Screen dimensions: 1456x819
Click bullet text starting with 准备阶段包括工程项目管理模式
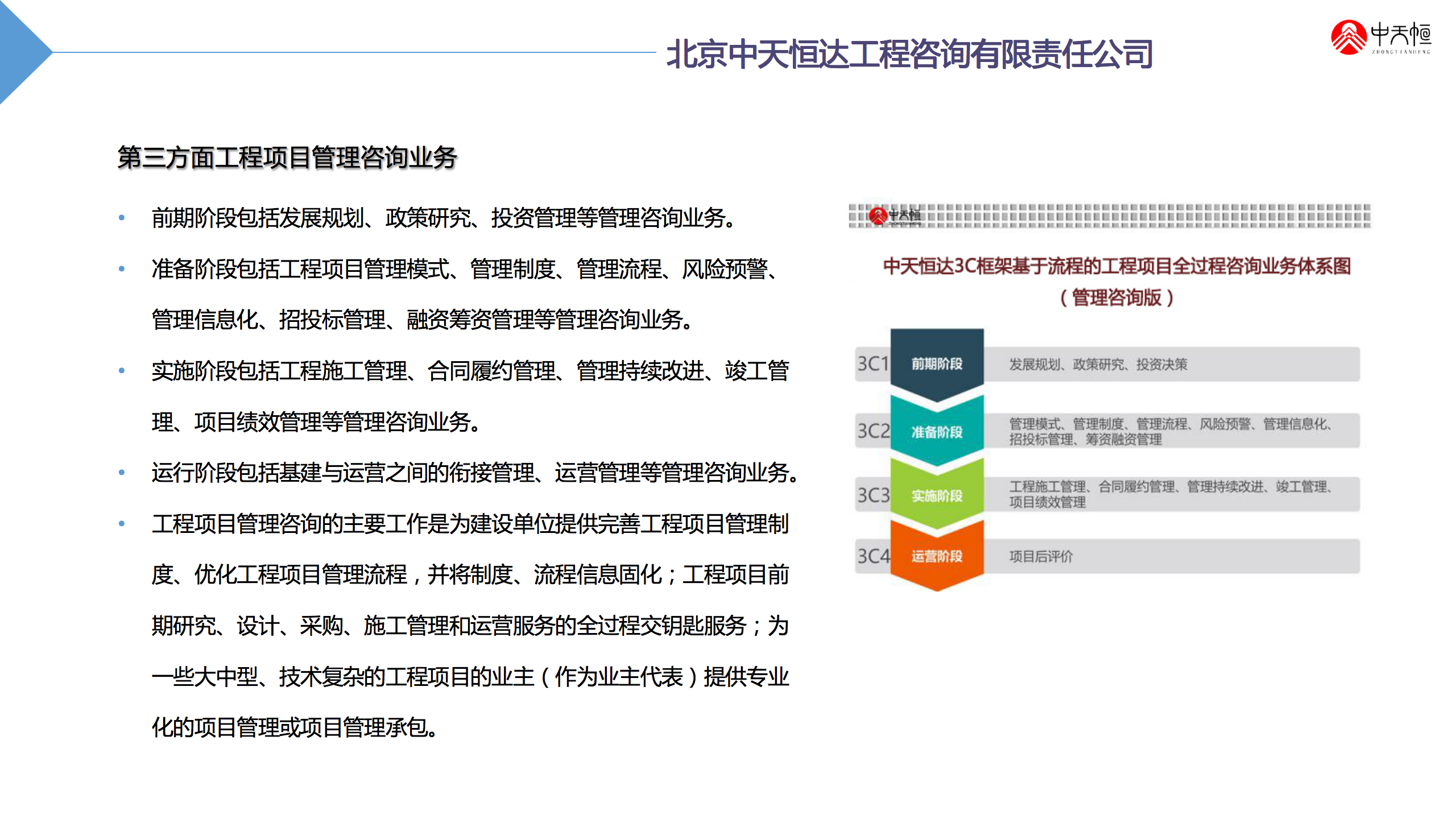tap(466, 269)
